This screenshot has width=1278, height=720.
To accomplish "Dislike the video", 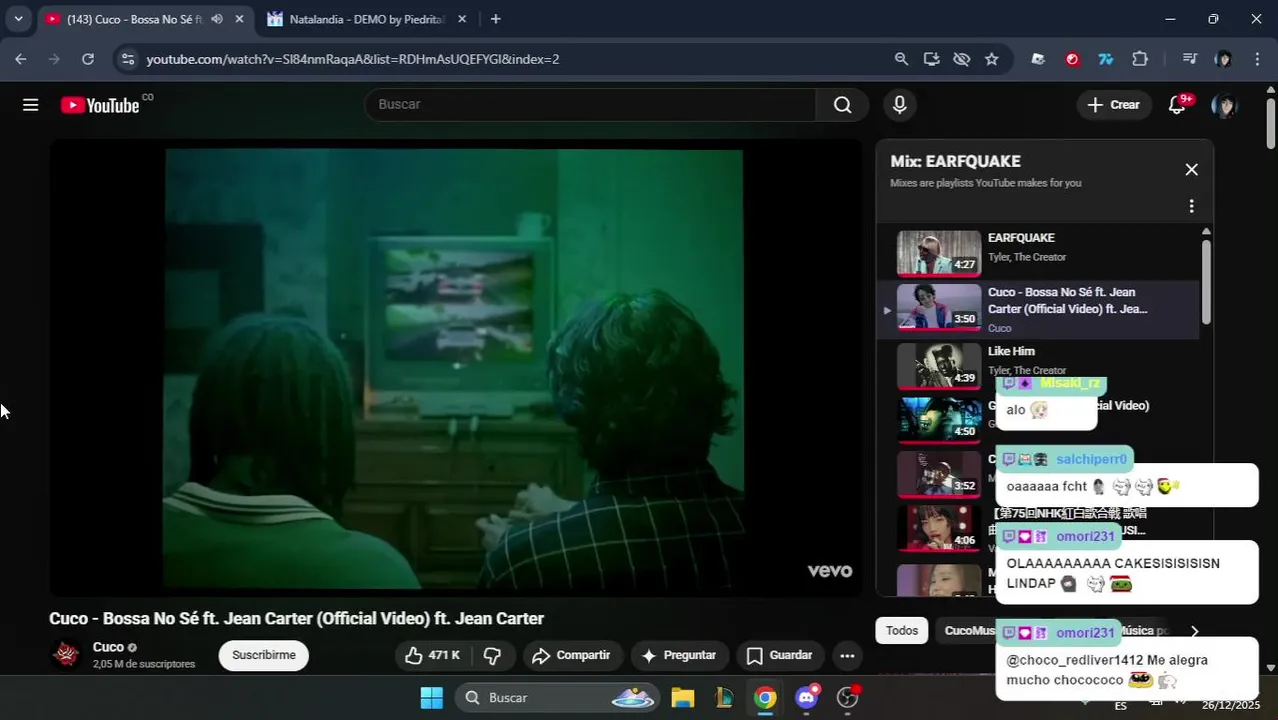I will tap(492, 656).
